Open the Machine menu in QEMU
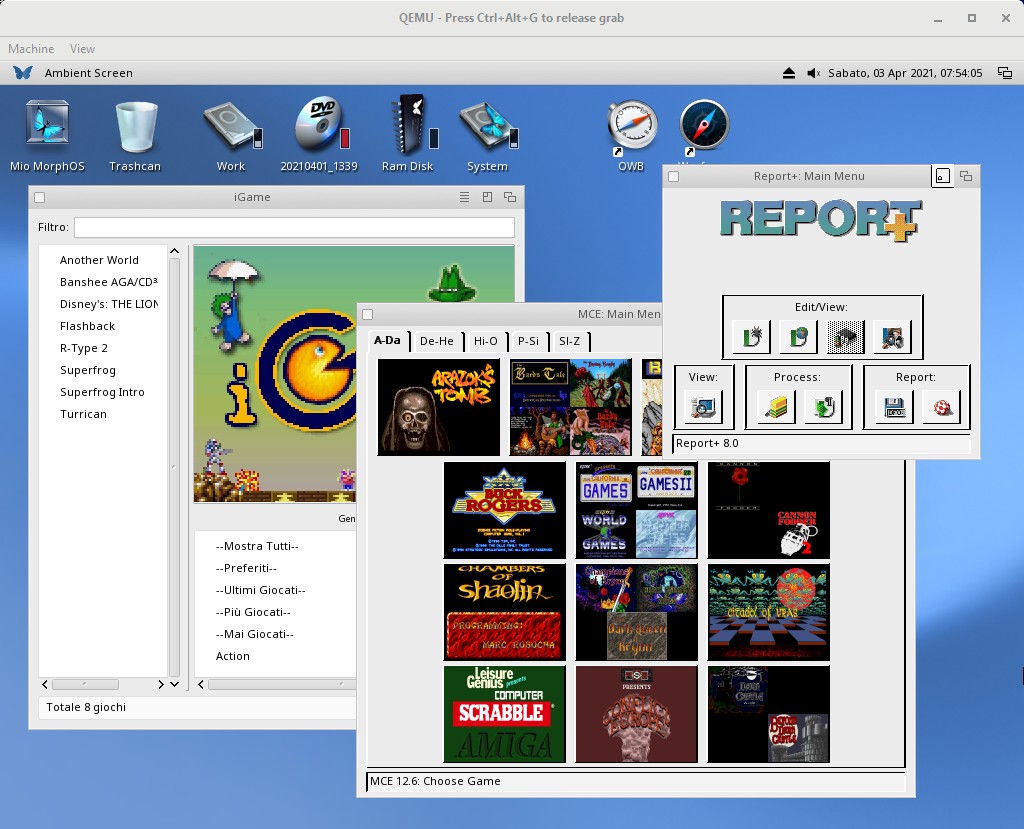 tap(31, 48)
